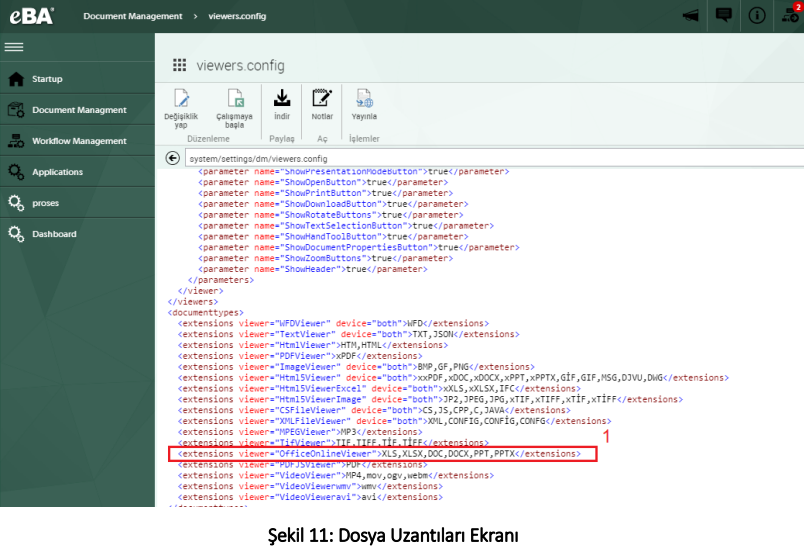Expand Workflow Management in the sidebar
Screen dimensions: 804x551
click(79, 141)
